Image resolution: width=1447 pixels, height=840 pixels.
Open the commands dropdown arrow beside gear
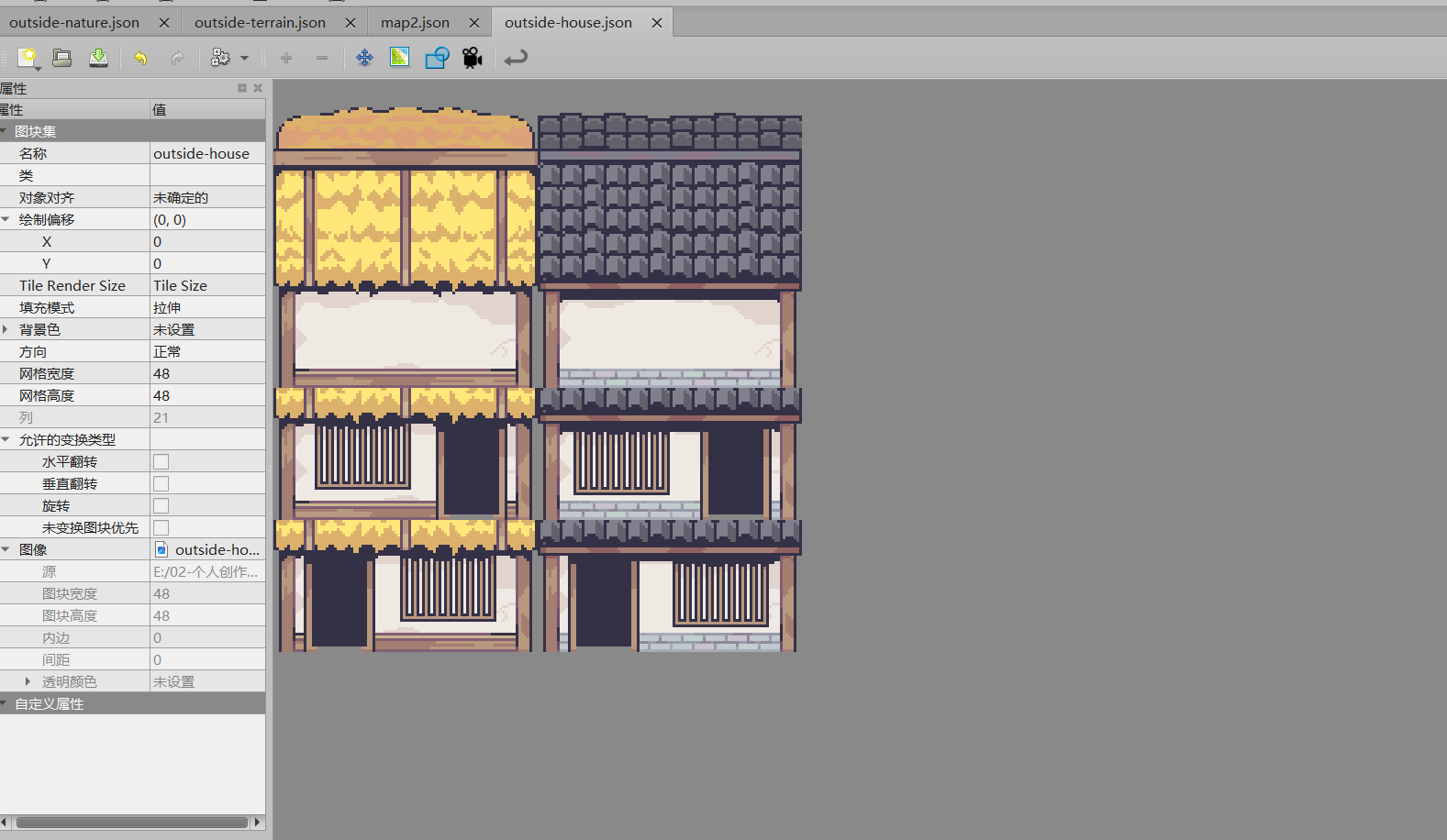coord(244,58)
